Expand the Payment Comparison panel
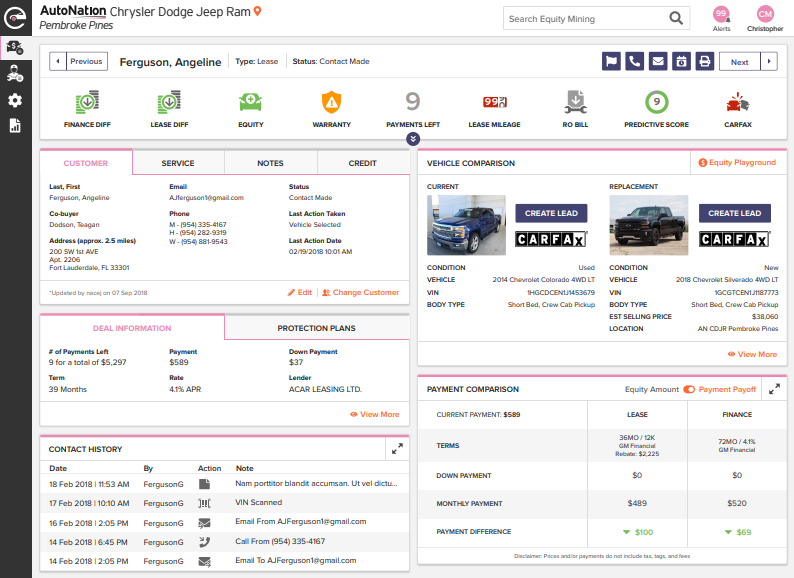Image resolution: width=794 pixels, height=578 pixels. [774, 388]
